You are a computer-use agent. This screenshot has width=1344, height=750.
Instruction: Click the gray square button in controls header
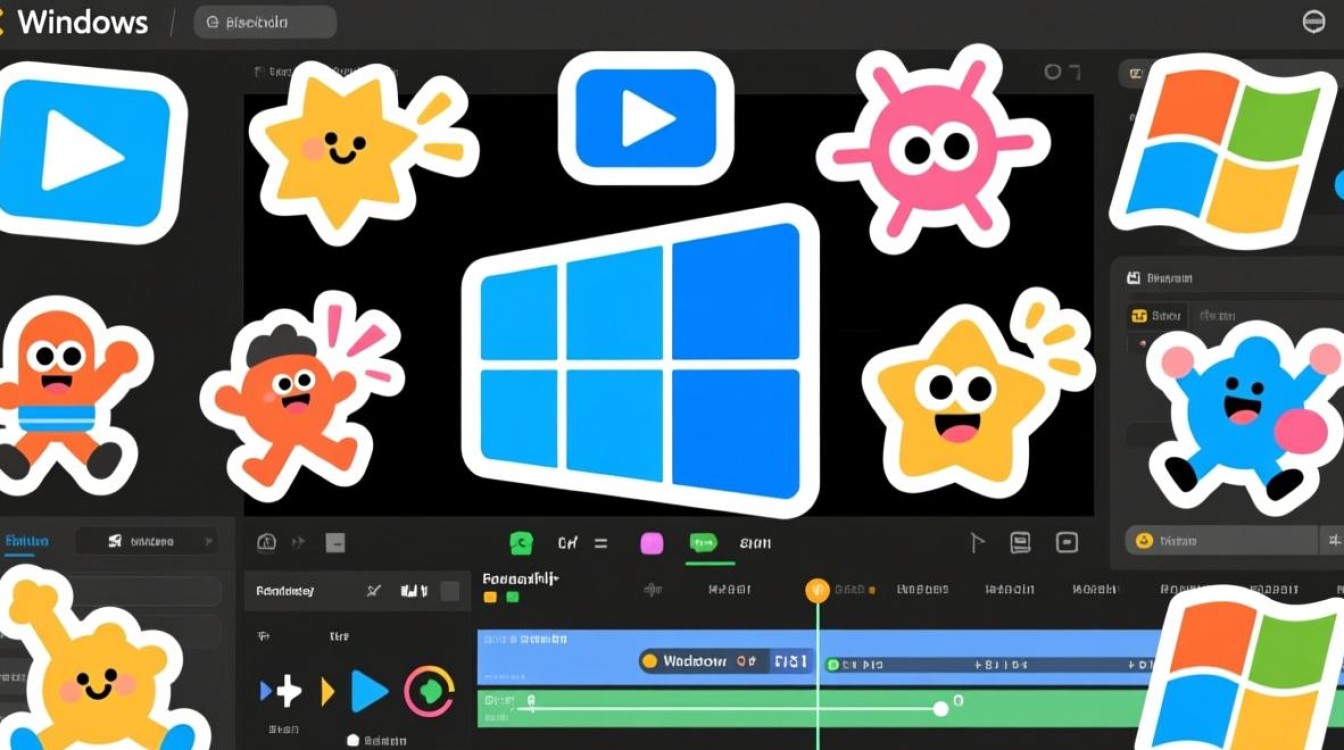coord(450,591)
